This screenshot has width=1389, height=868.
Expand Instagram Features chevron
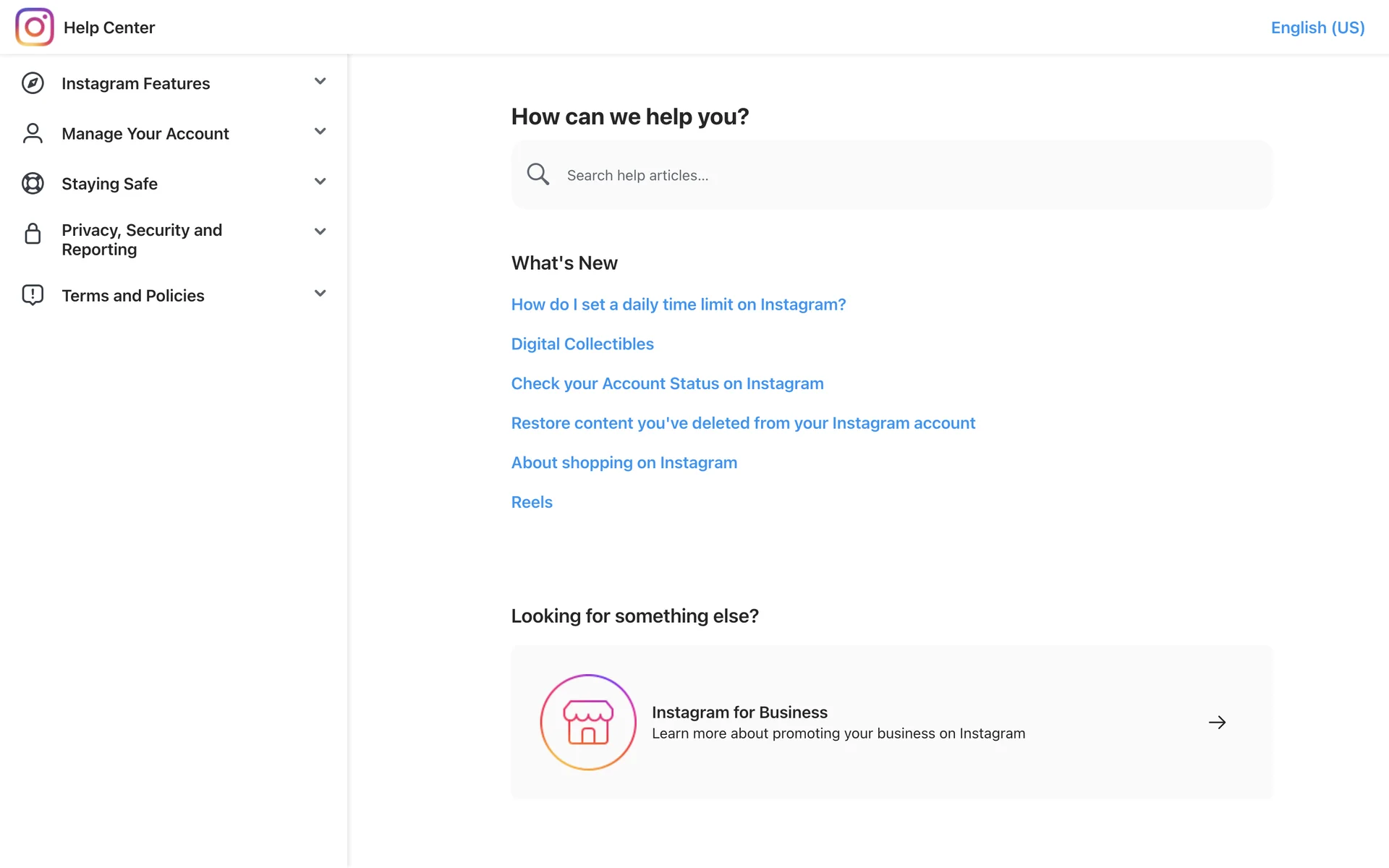coord(320,81)
